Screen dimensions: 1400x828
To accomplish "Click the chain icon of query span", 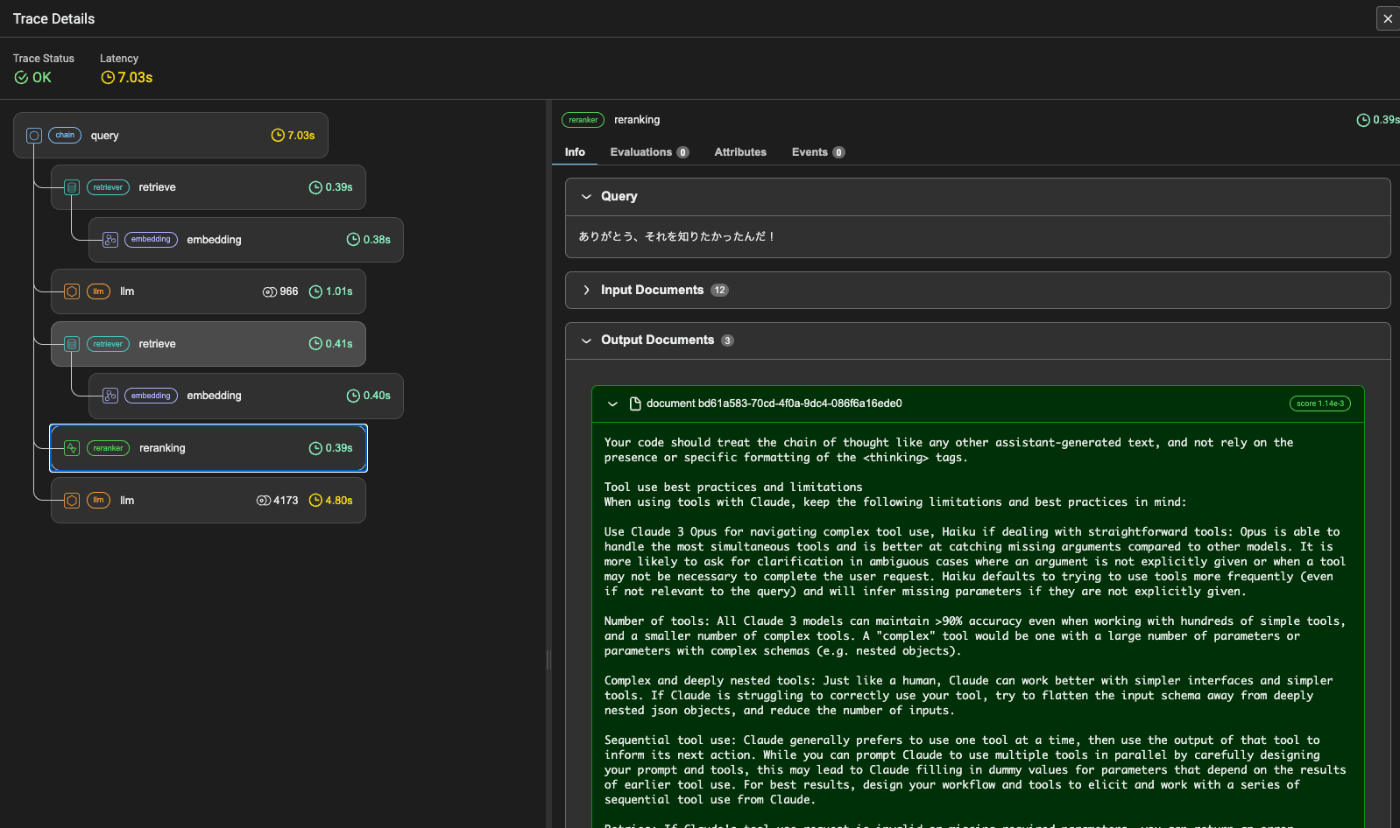I will click(x=33, y=135).
